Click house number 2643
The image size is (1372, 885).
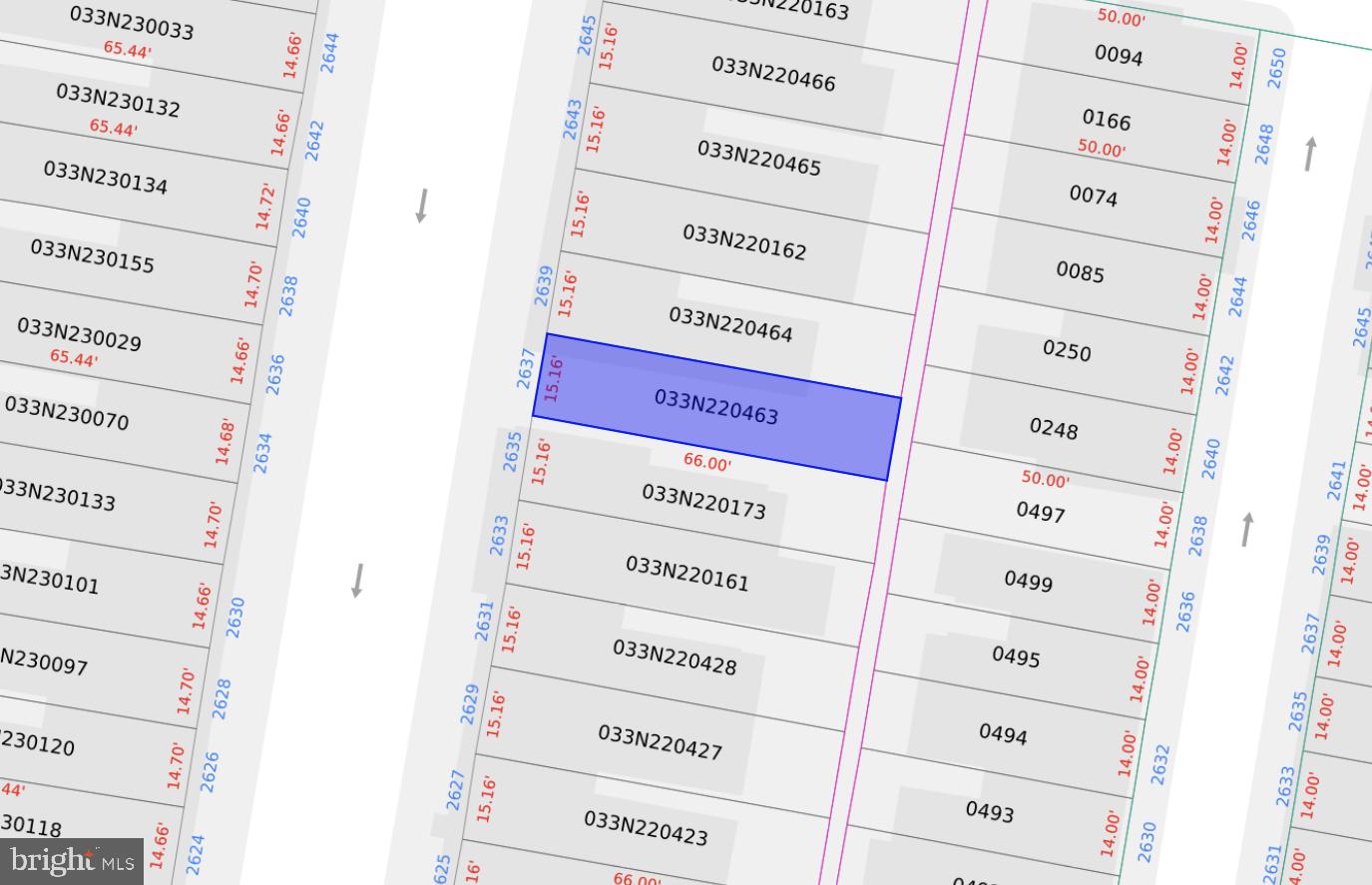point(573,120)
